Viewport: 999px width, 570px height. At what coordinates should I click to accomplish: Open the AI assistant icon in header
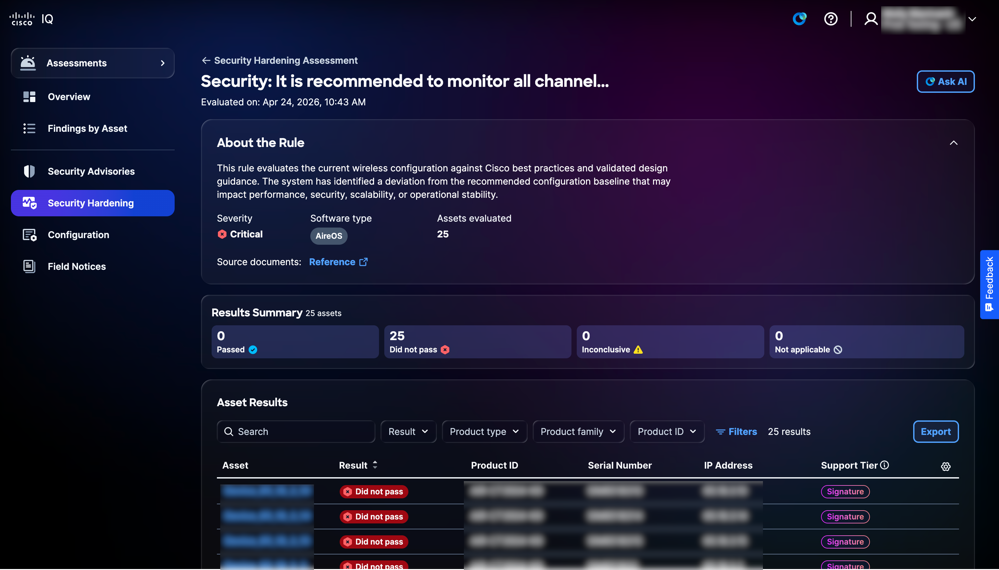point(799,19)
